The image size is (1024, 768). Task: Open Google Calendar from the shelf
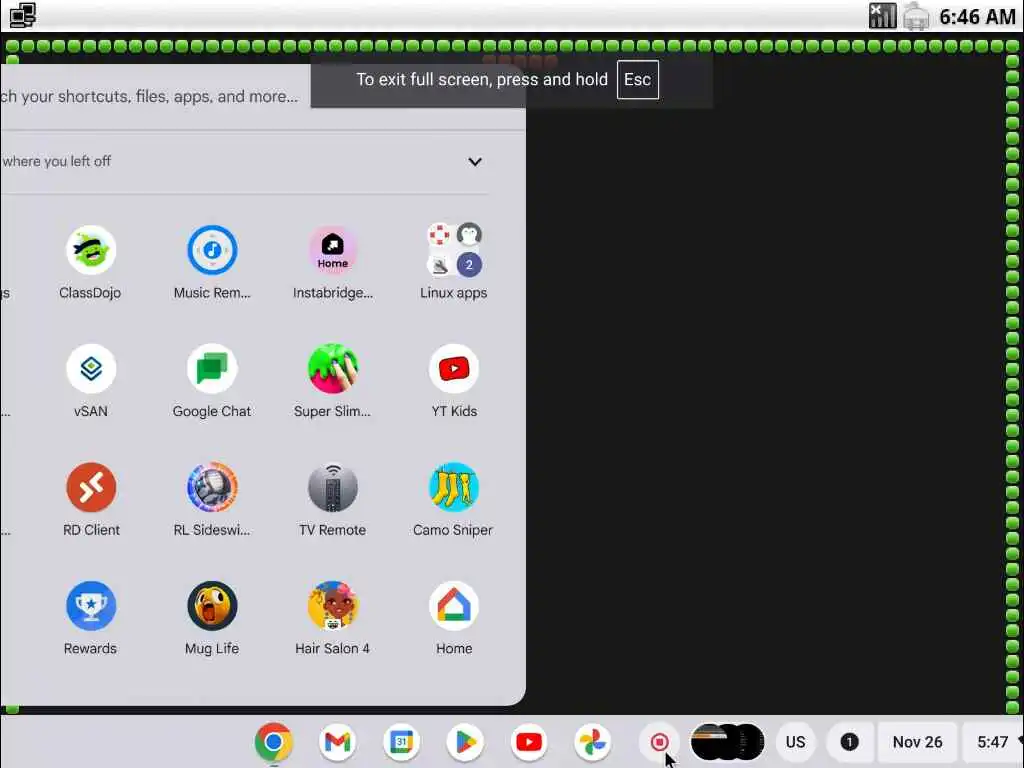402,742
